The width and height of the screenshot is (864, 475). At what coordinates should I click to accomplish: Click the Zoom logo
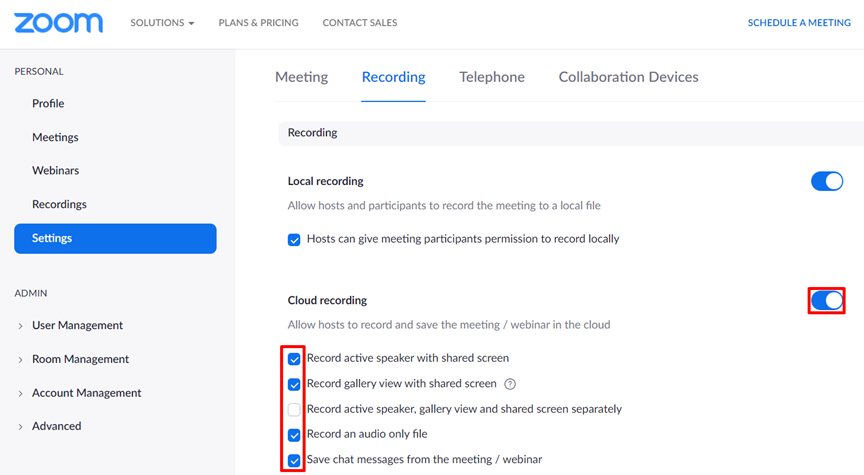coord(58,23)
